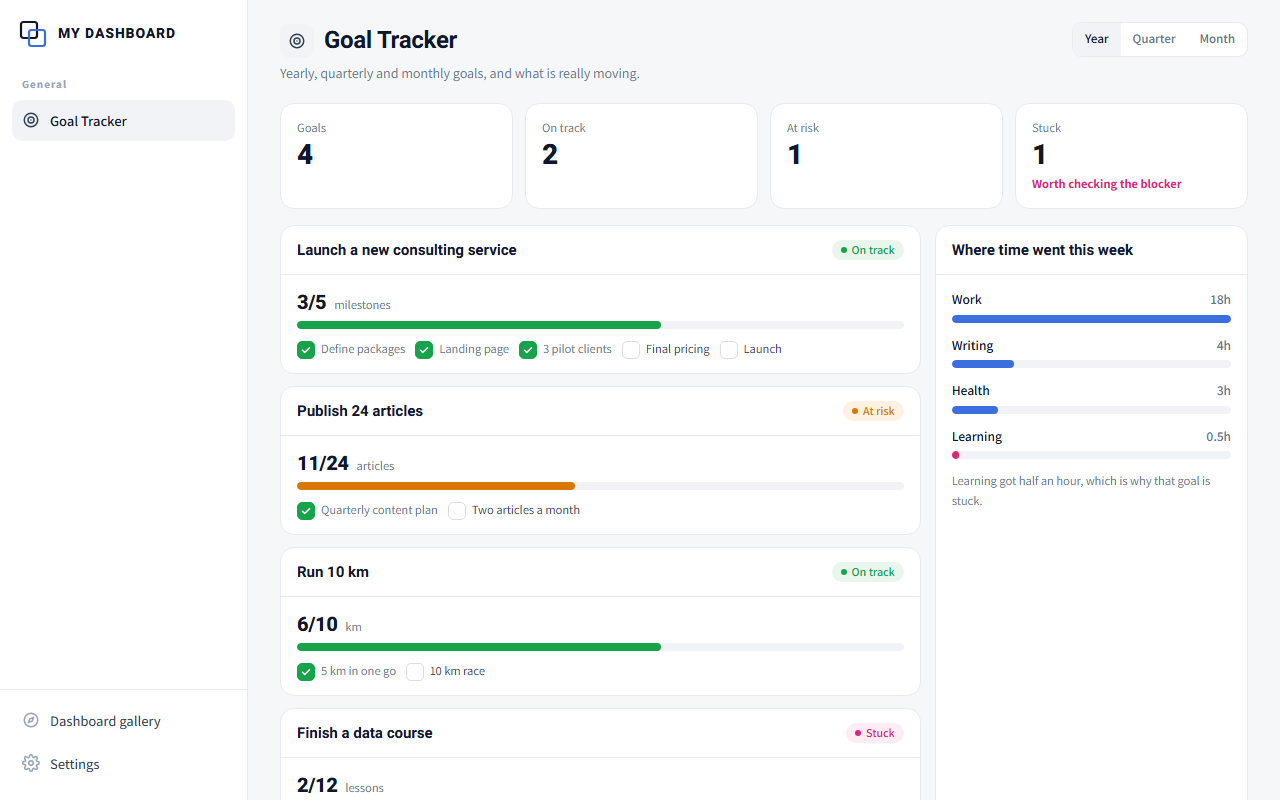Check the Final pricing milestone
This screenshot has width=1280, height=800.
[631, 350]
